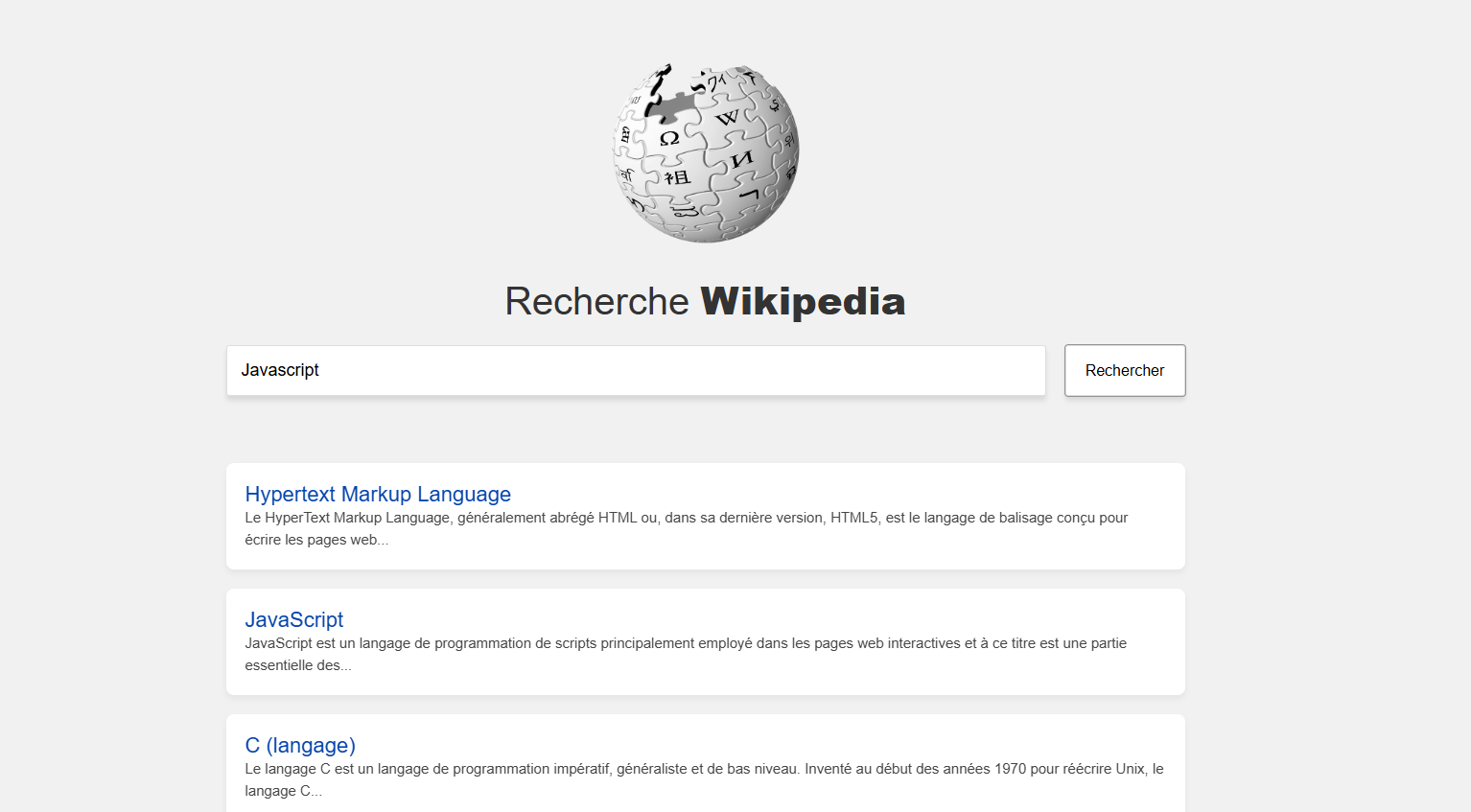Click the Wikipedia puzzle globe logo

(705, 151)
